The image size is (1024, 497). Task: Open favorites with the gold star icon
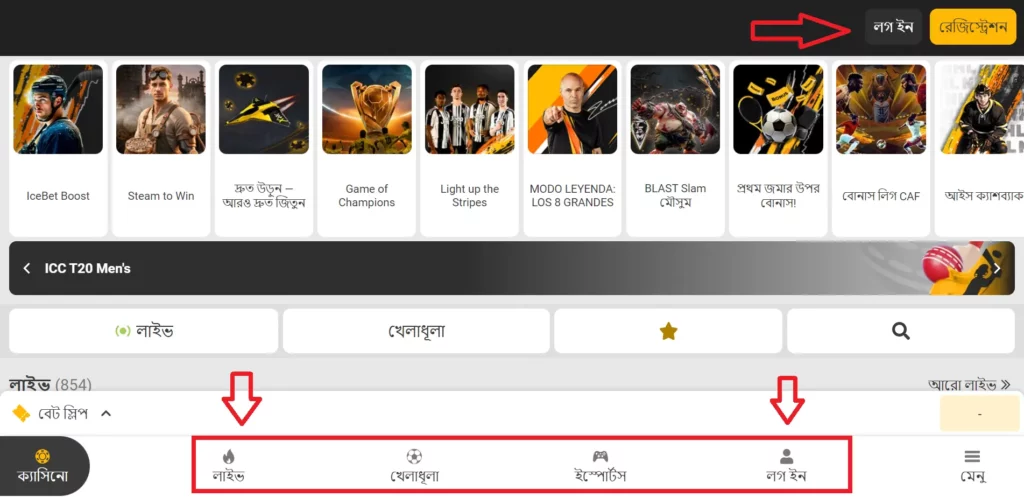[668, 331]
